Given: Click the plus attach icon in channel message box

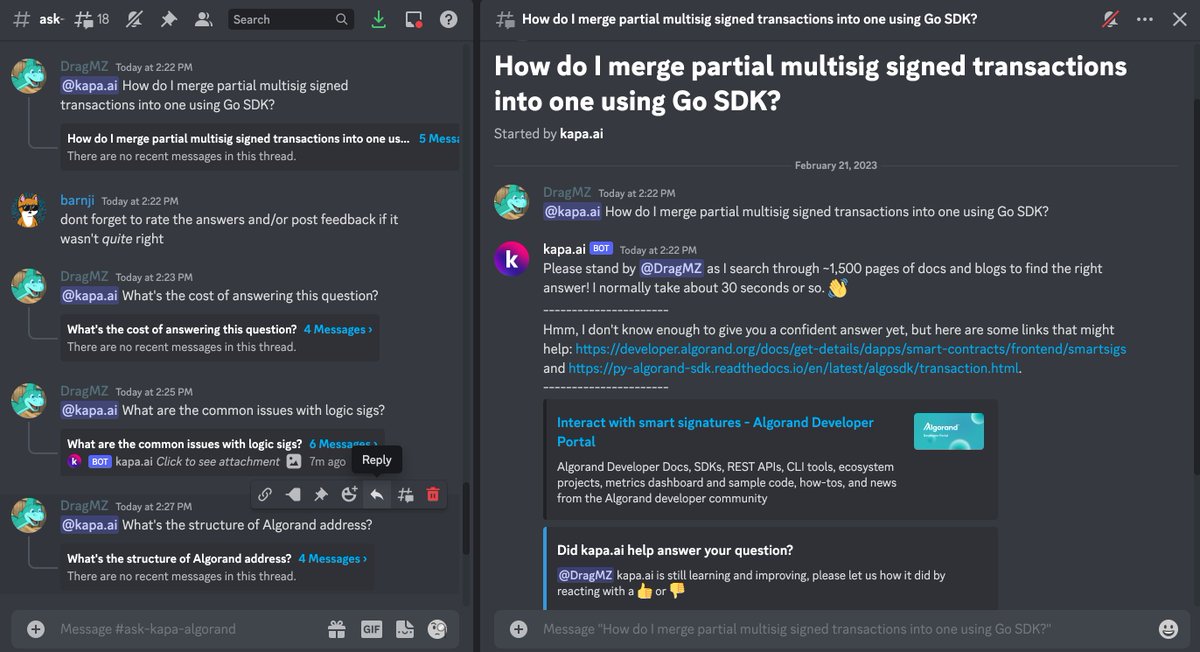Looking at the screenshot, I should [36, 629].
